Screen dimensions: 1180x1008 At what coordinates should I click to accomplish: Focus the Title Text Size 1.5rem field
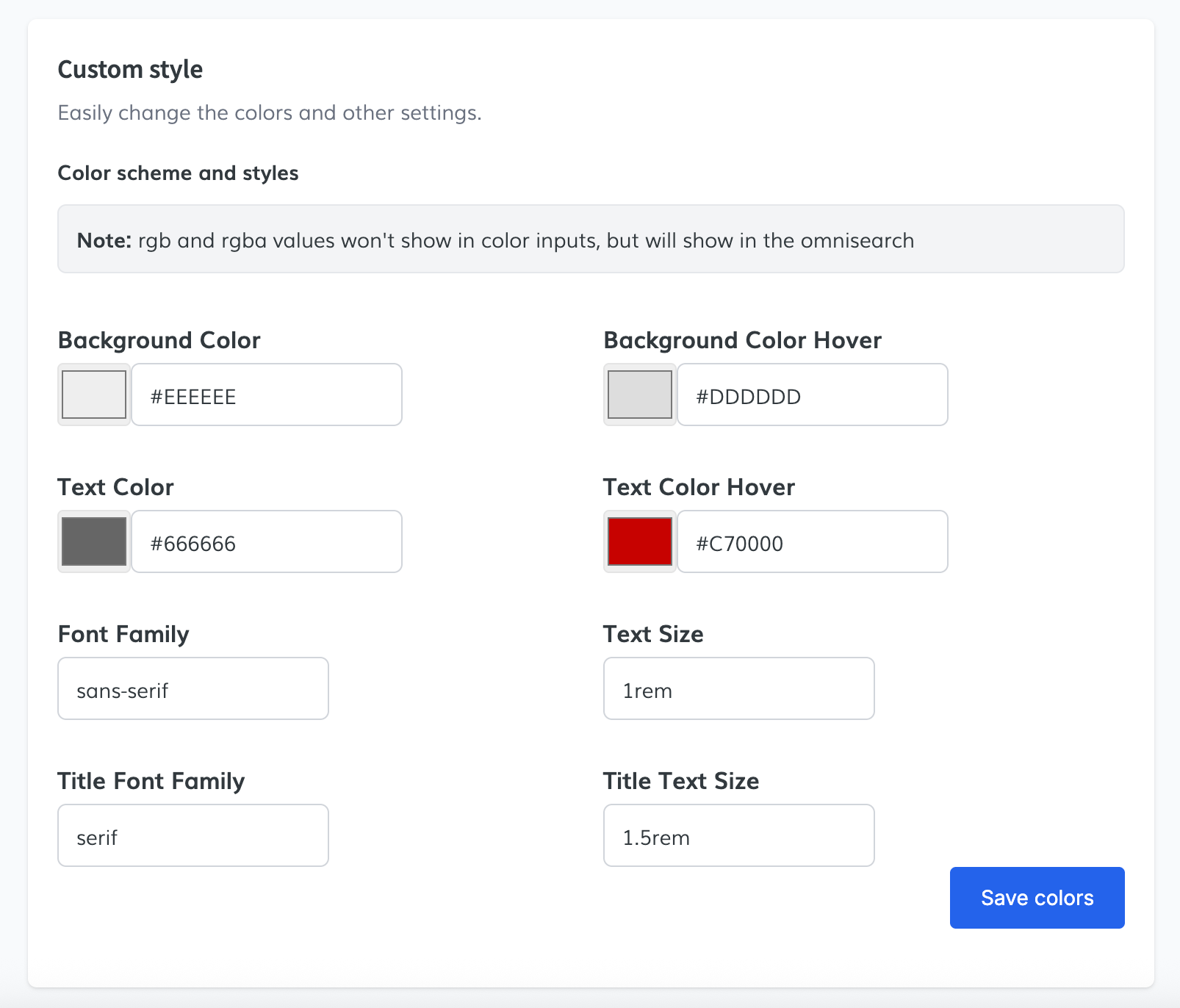pyautogui.click(x=738, y=836)
